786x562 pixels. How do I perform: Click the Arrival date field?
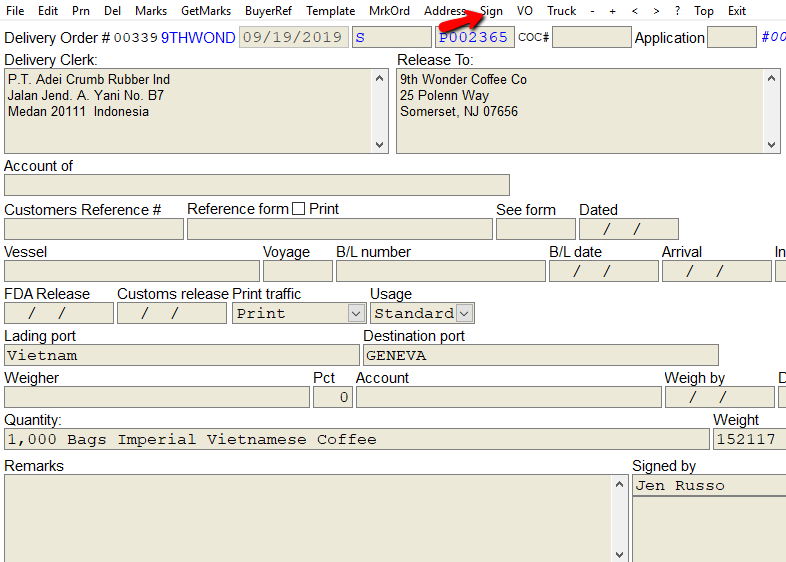(x=717, y=271)
